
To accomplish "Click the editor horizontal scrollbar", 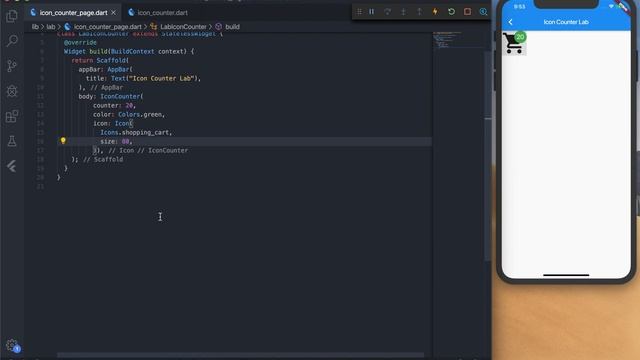I will 240,355.
